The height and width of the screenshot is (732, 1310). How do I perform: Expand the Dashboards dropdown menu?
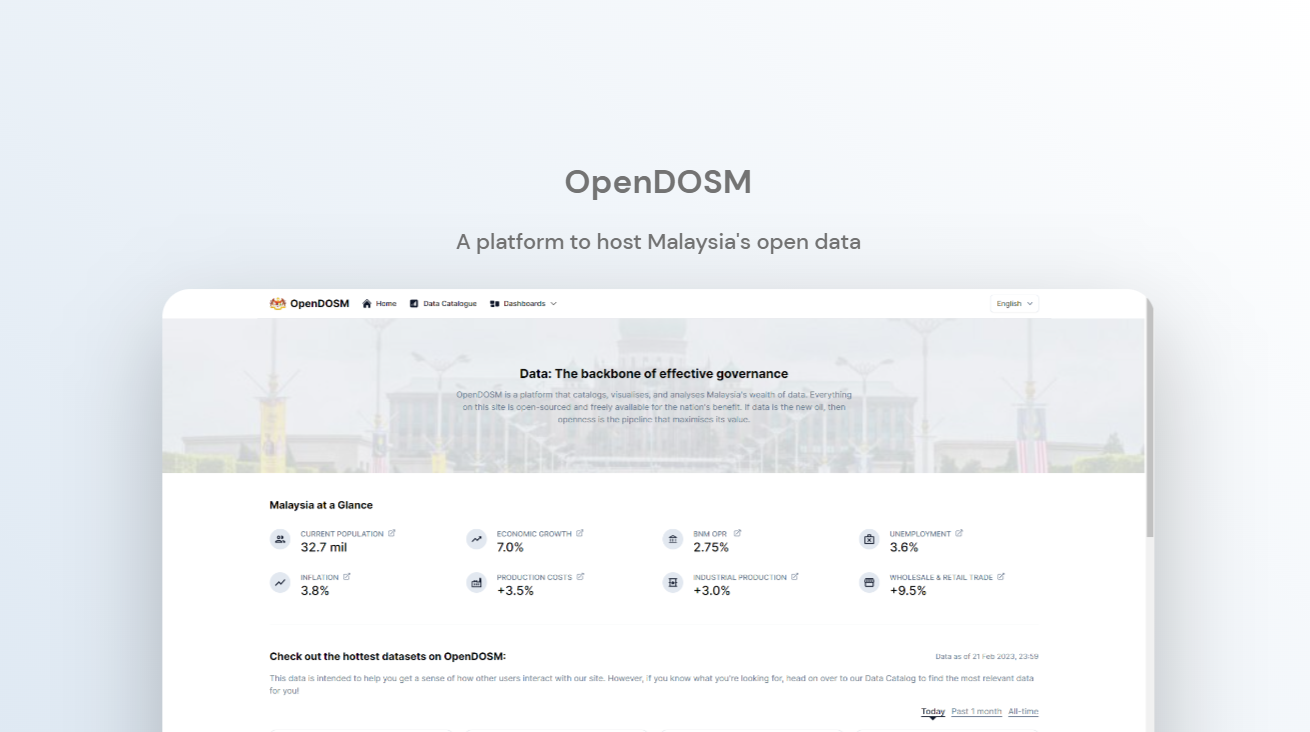[x=523, y=304]
